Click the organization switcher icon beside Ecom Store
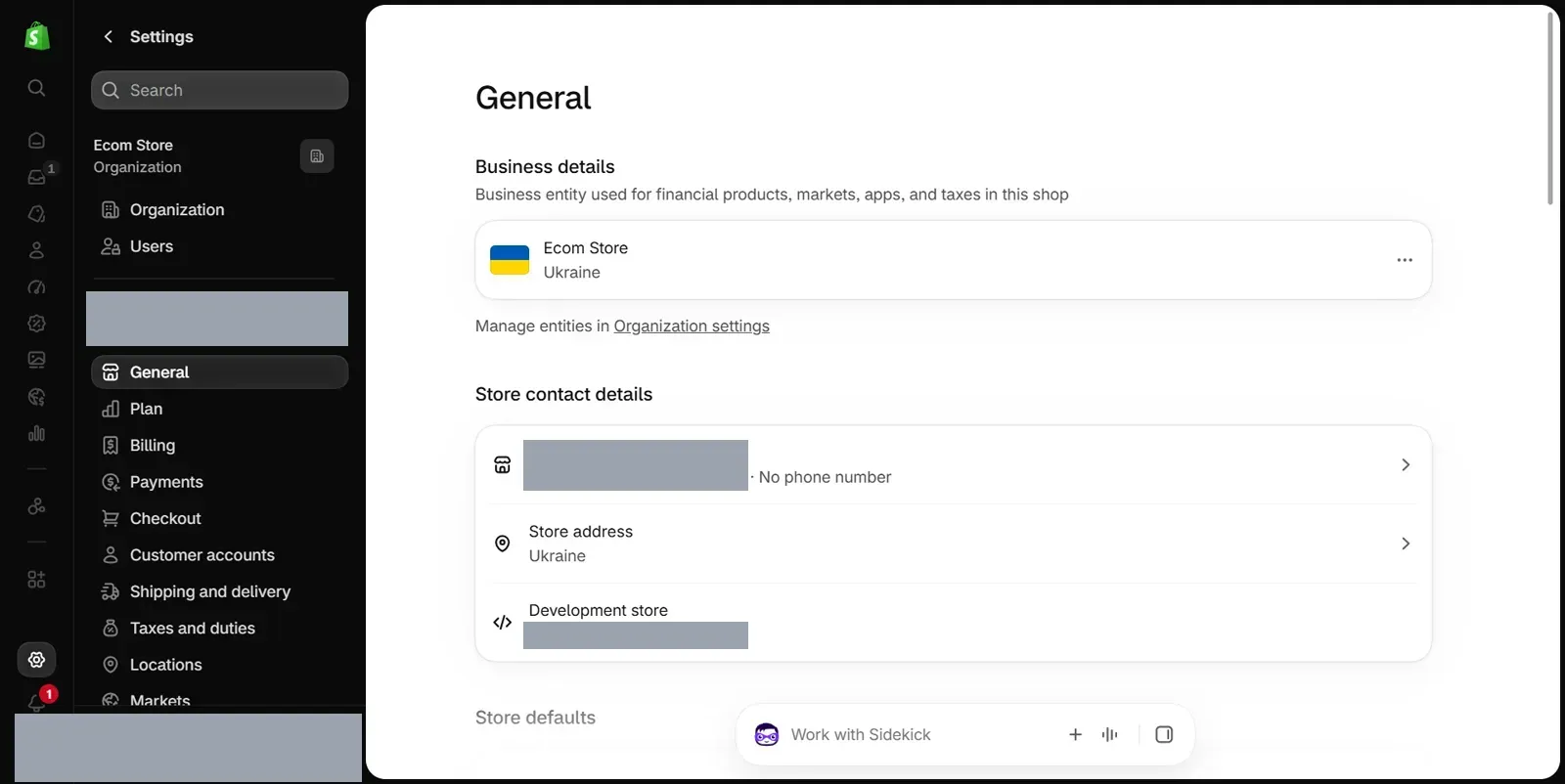 tap(317, 156)
